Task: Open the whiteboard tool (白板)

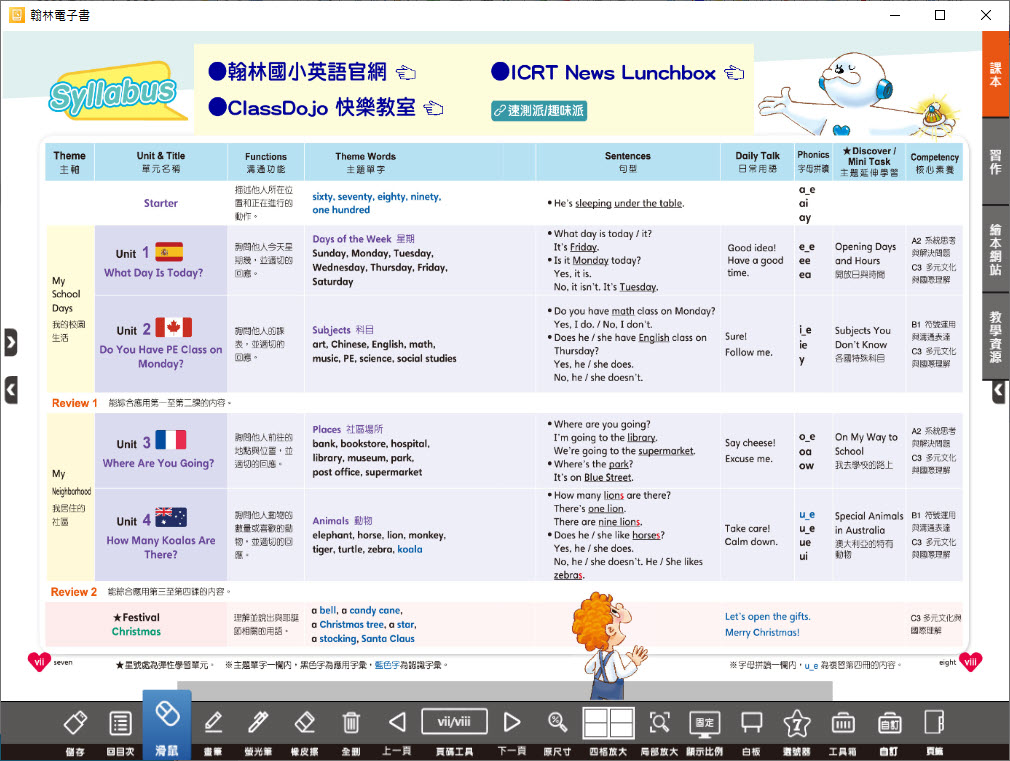Action: [751, 723]
